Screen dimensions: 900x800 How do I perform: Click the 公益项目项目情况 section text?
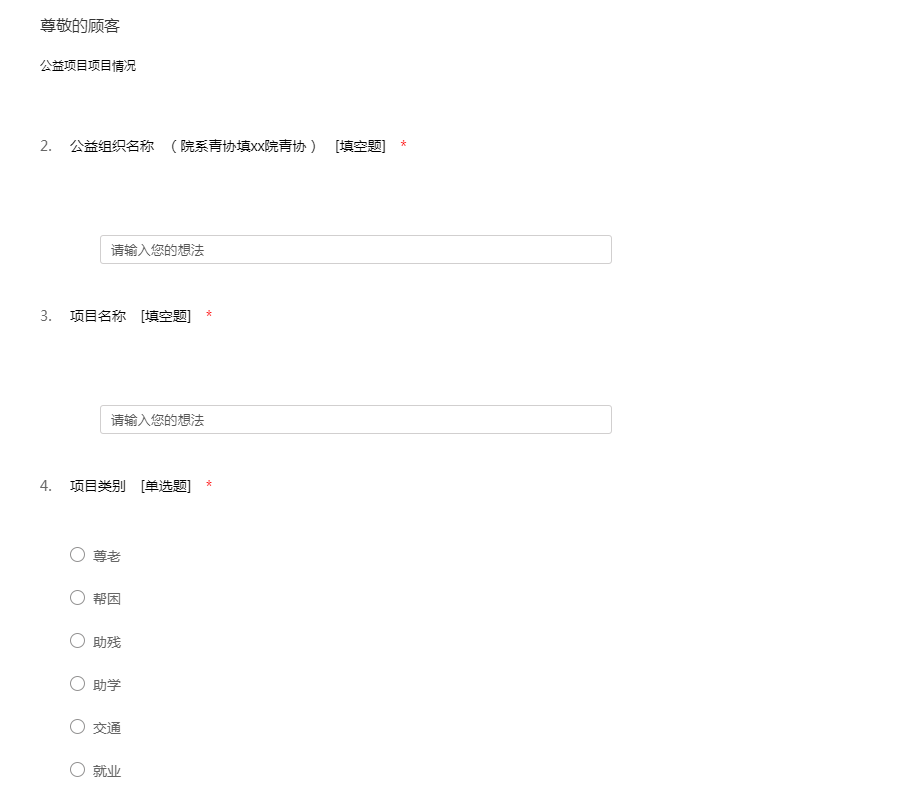pos(88,66)
